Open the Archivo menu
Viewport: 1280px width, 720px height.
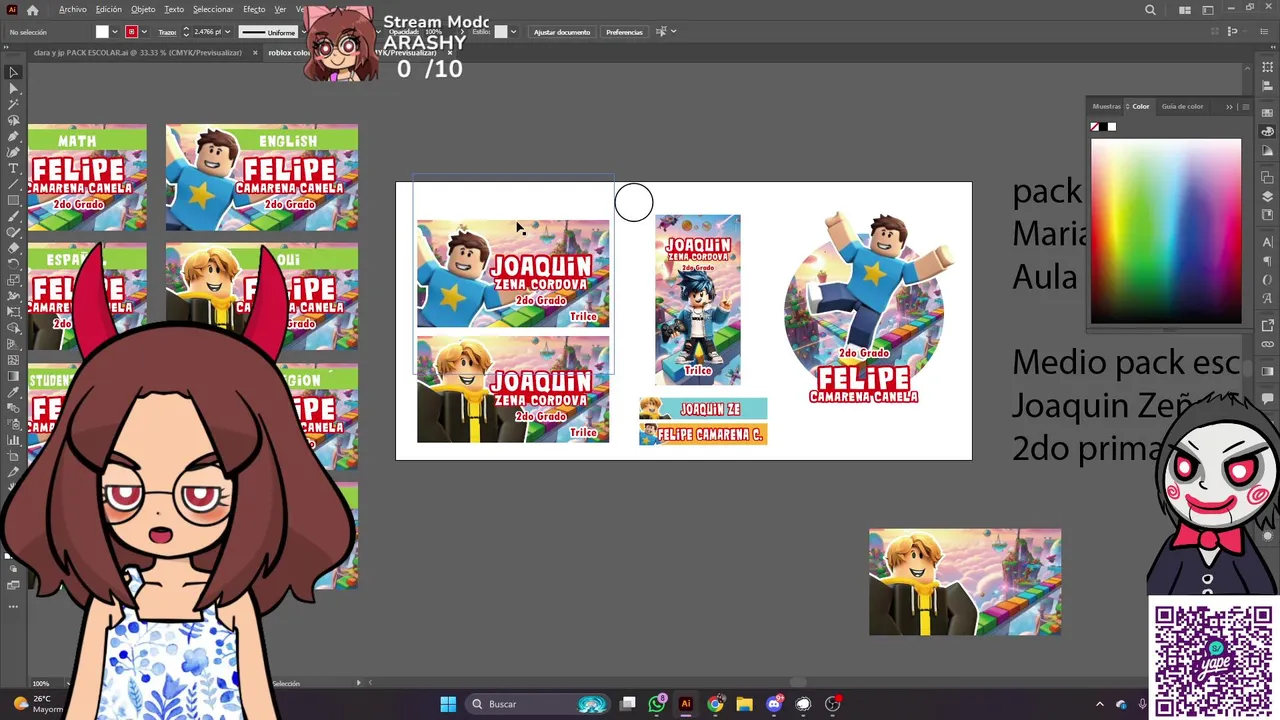click(72, 10)
